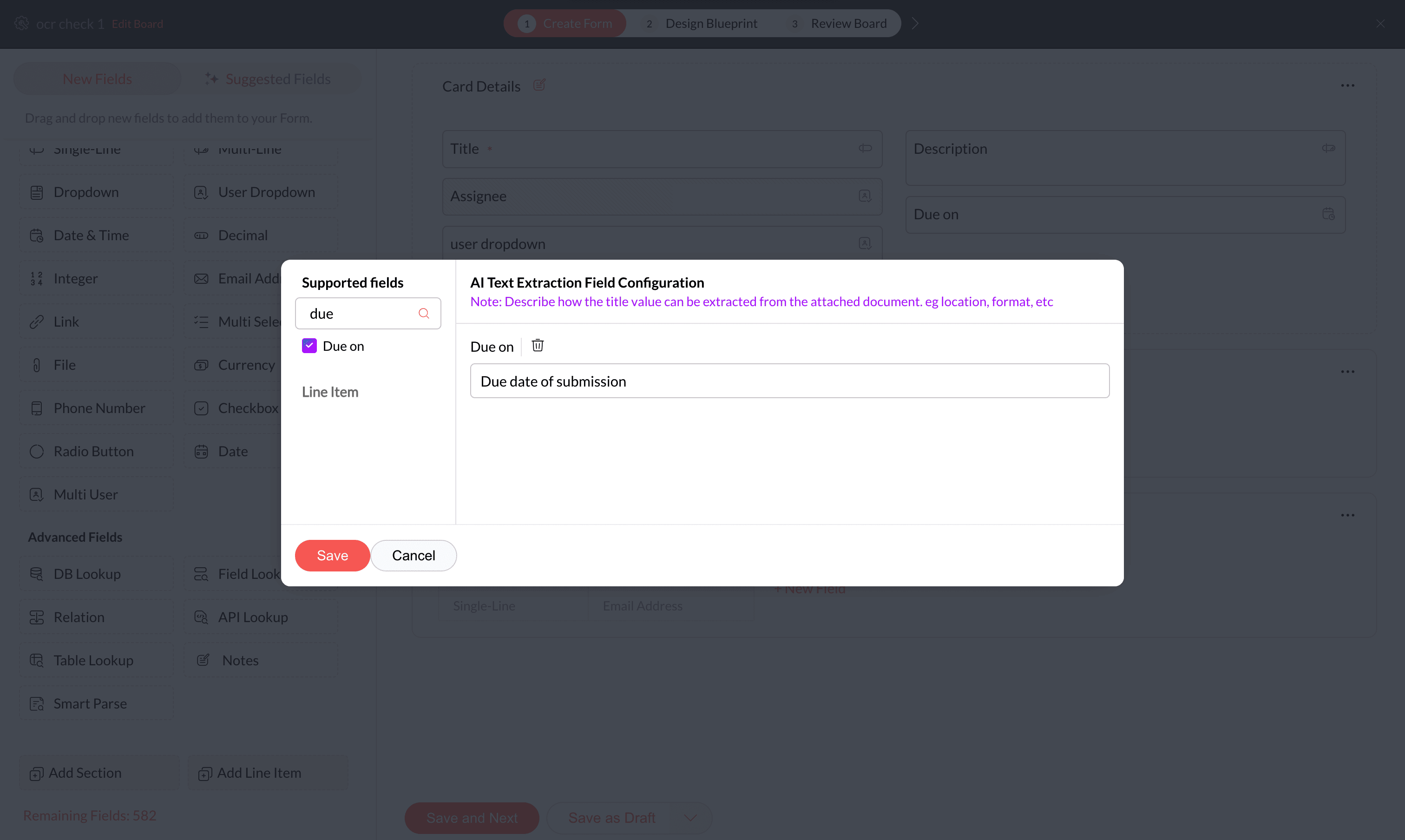Screen dimensions: 1405x840
Task: Click the DB Lookup field icon
Action: 37,574
